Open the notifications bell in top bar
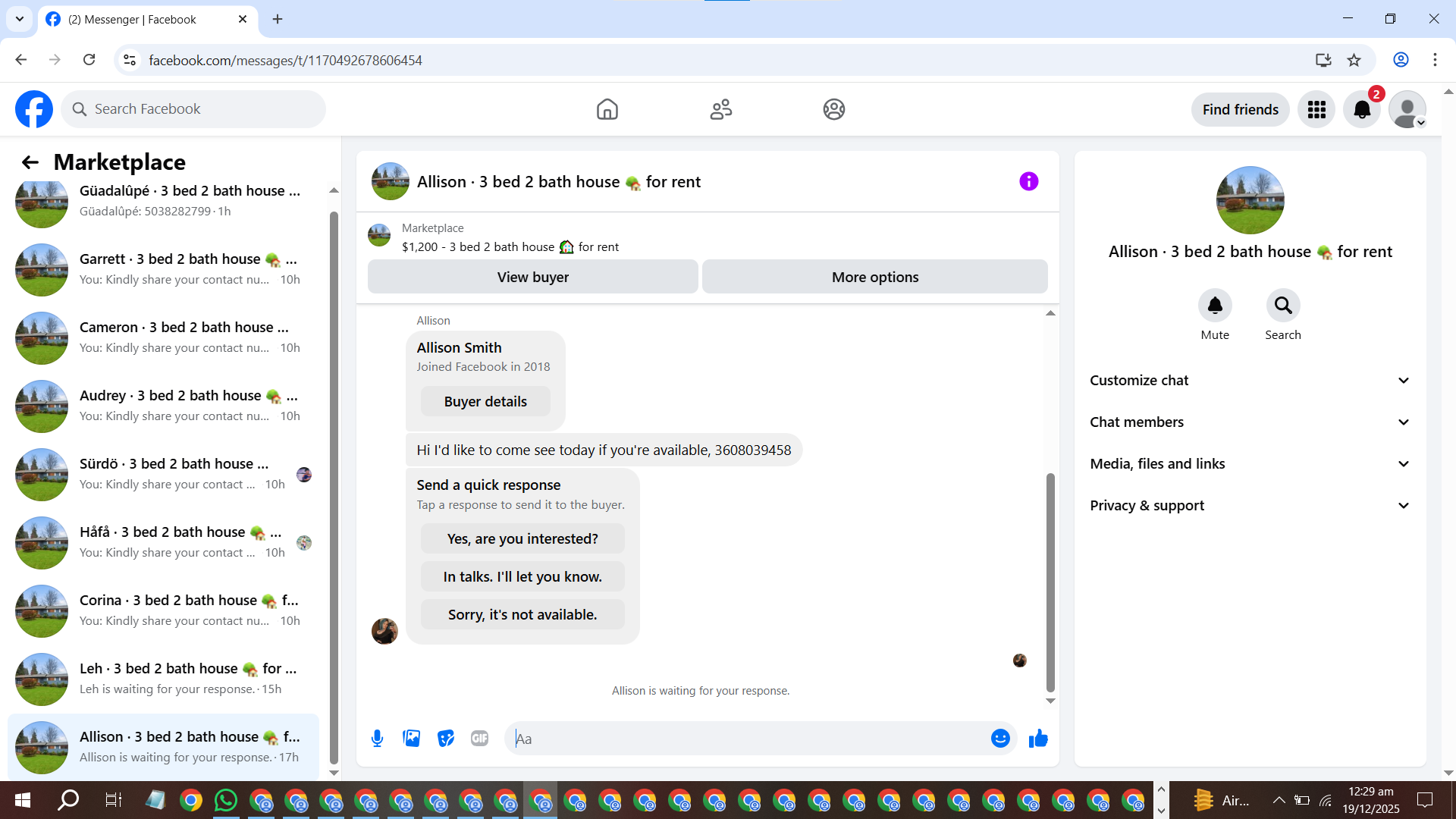The height and width of the screenshot is (819, 1456). point(1362,110)
